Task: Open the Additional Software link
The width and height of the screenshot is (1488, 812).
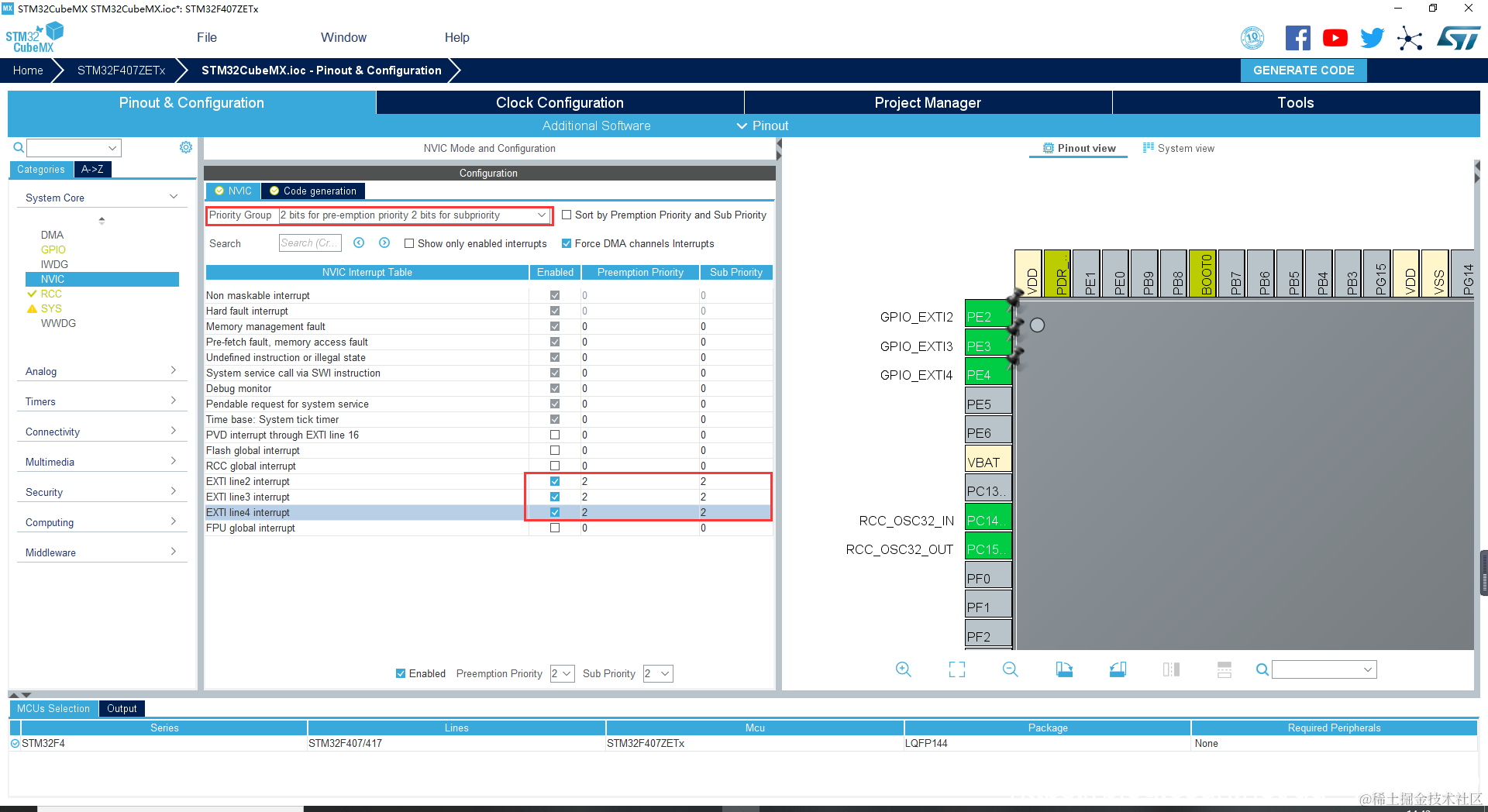Action: (596, 126)
